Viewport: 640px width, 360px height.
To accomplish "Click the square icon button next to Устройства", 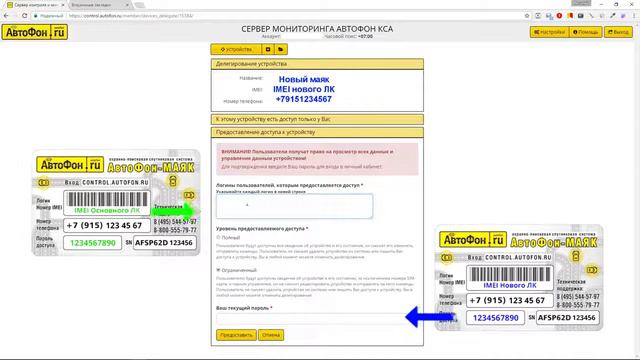I will click(268, 49).
